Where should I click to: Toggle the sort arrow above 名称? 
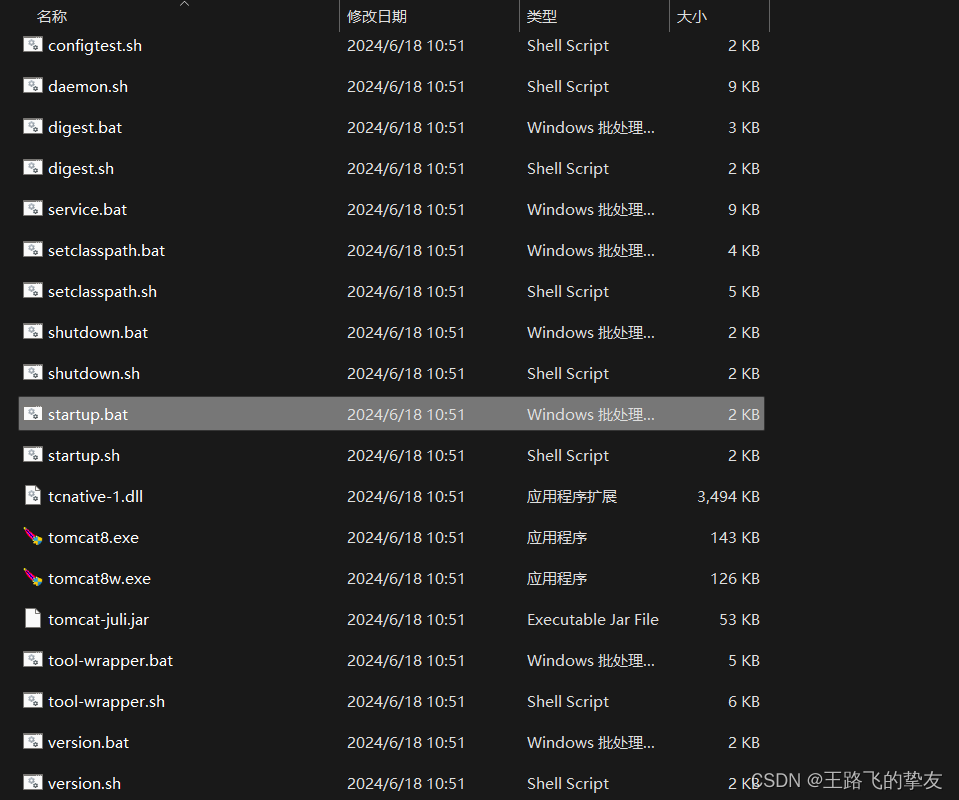pyautogui.click(x=185, y=4)
